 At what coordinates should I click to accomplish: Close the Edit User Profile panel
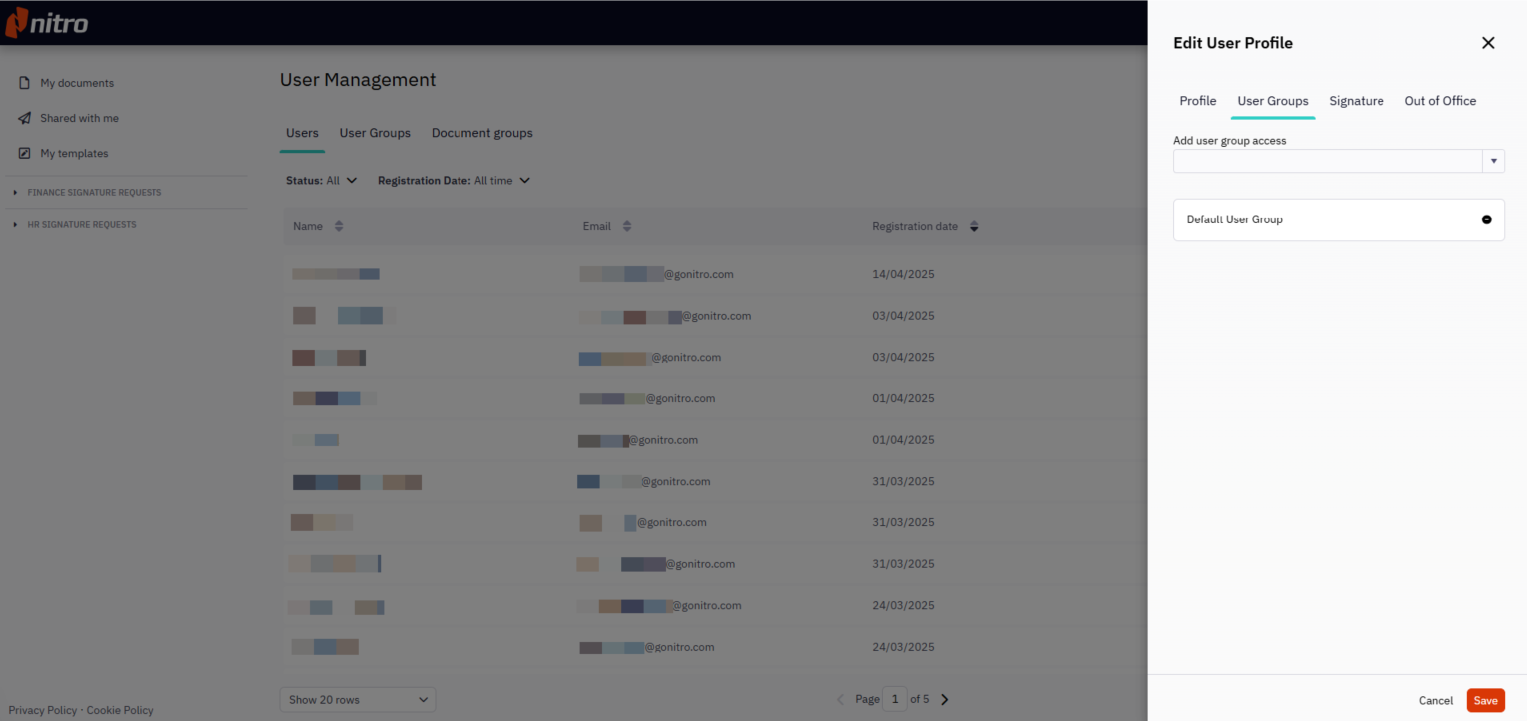[x=1488, y=42]
